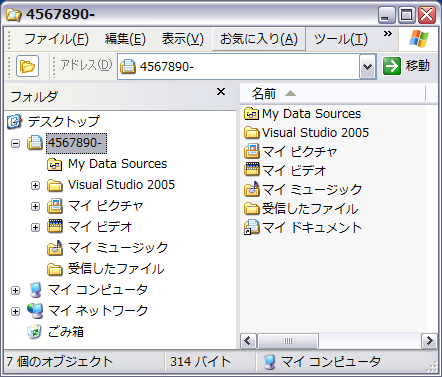Image resolution: width=442 pixels, height=377 pixels.
Task: Maximize the 4567890- window
Action: coord(407,15)
